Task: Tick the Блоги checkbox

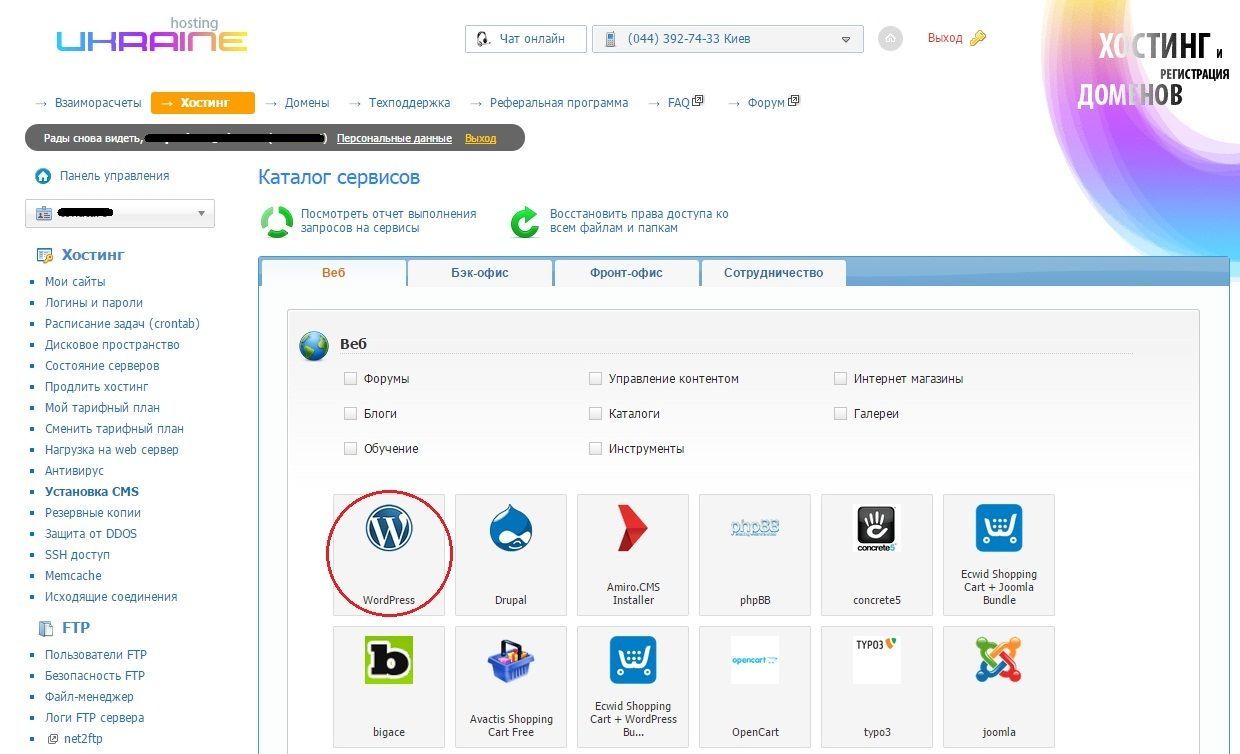Action: click(x=350, y=413)
